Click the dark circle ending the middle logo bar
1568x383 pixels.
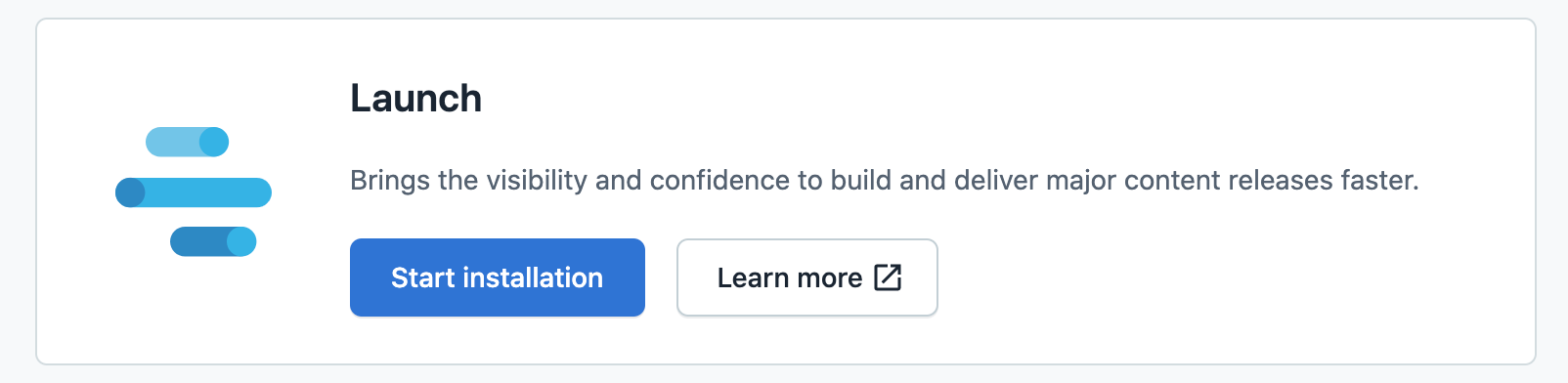pyautogui.click(x=130, y=192)
